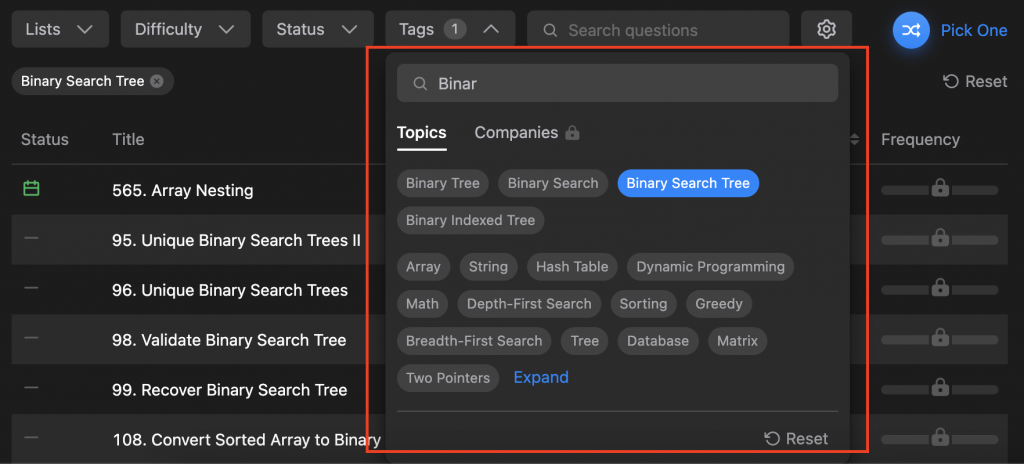Switch to the Companies tab

click(x=516, y=133)
